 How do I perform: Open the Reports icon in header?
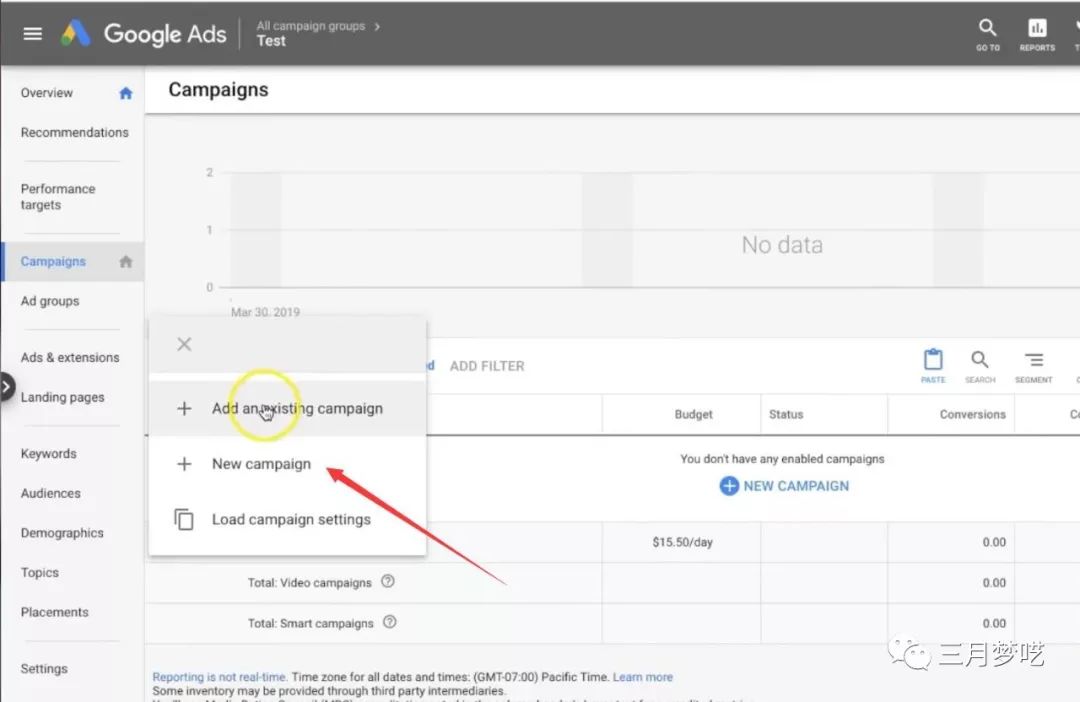point(1037,33)
